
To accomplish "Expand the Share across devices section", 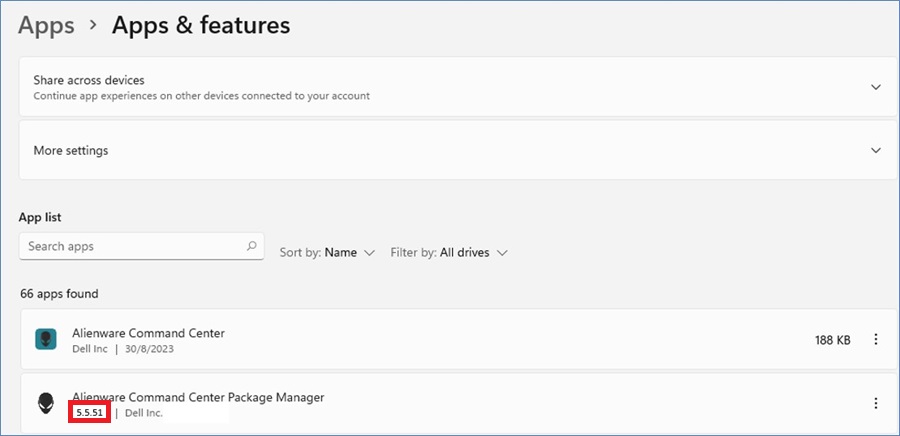I will tap(876, 87).
